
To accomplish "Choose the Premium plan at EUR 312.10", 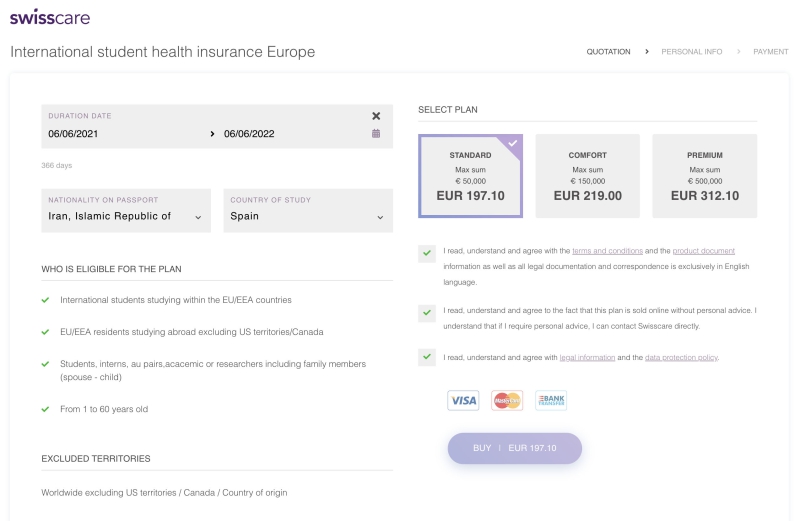I will coord(704,176).
